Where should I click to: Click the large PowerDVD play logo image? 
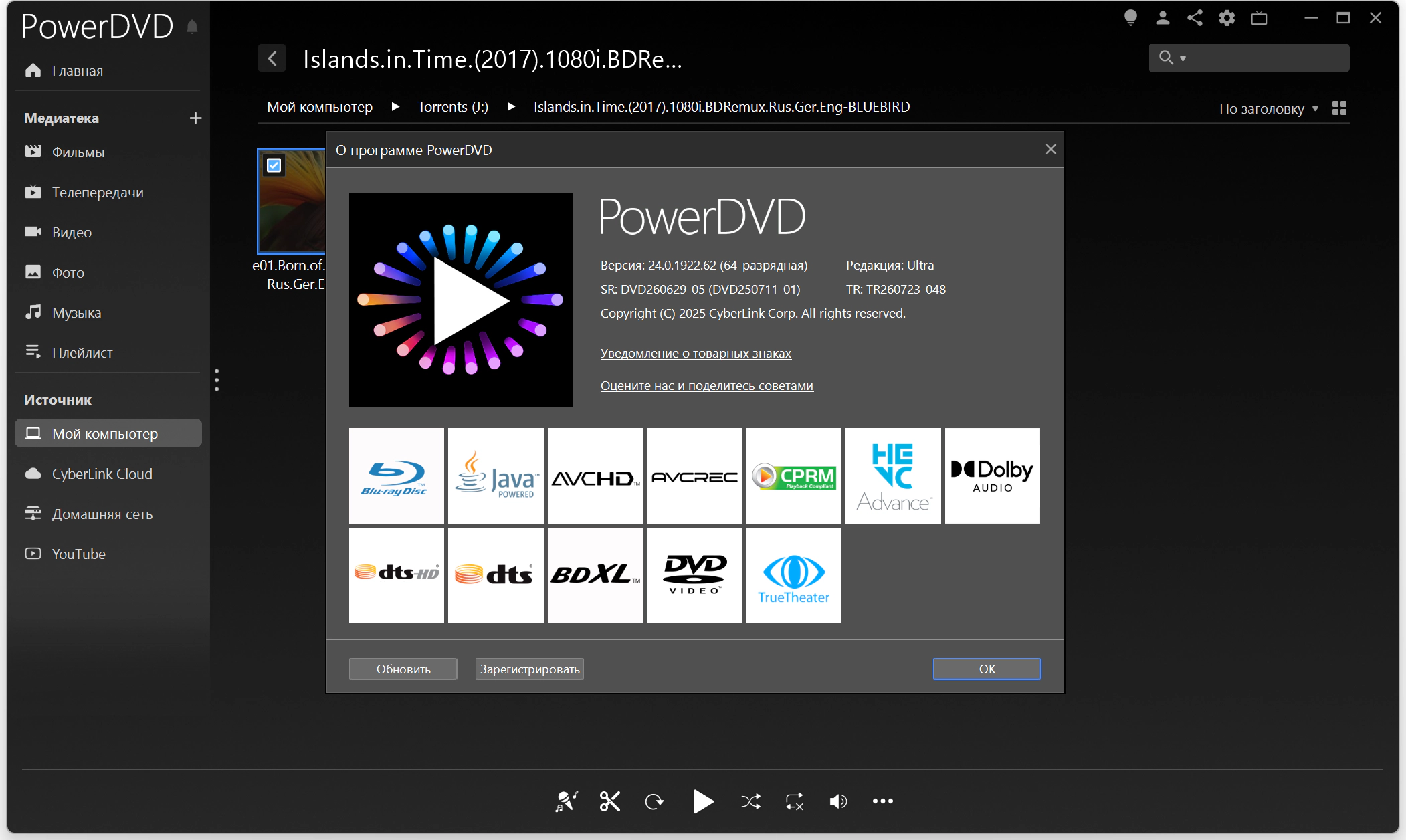click(x=461, y=300)
